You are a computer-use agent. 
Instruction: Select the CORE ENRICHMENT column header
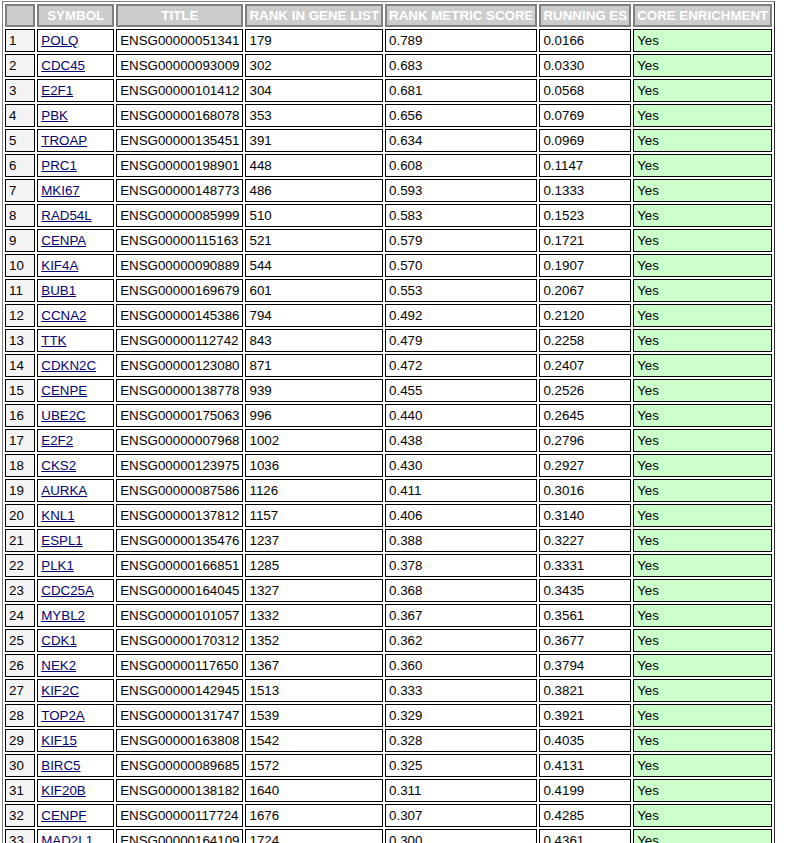pos(702,14)
